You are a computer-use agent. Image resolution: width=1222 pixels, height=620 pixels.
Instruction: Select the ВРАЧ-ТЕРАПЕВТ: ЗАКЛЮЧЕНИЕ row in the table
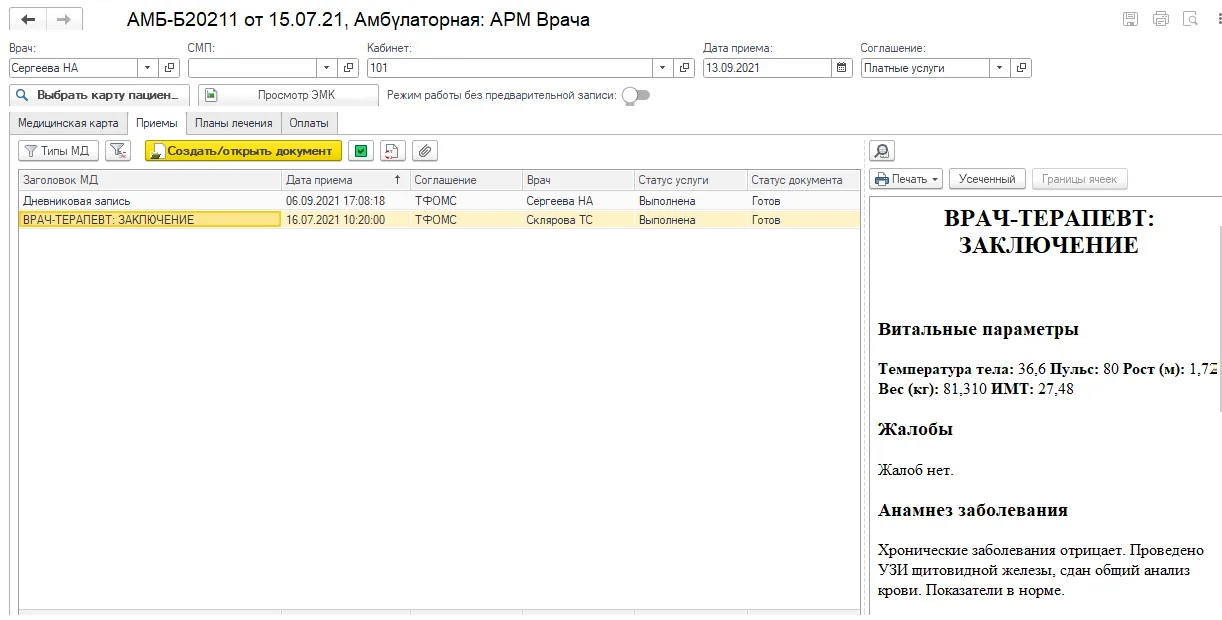click(x=439, y=220)
